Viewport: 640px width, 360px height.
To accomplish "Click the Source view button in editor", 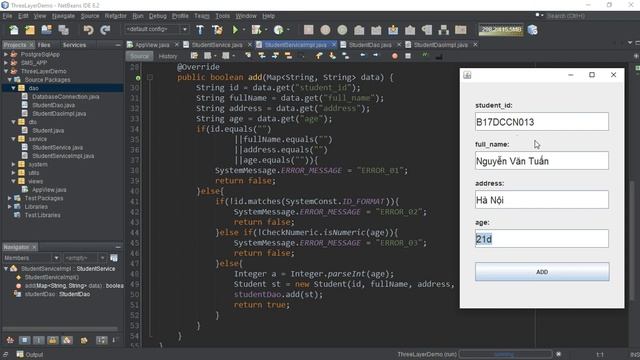I will 139,56.
